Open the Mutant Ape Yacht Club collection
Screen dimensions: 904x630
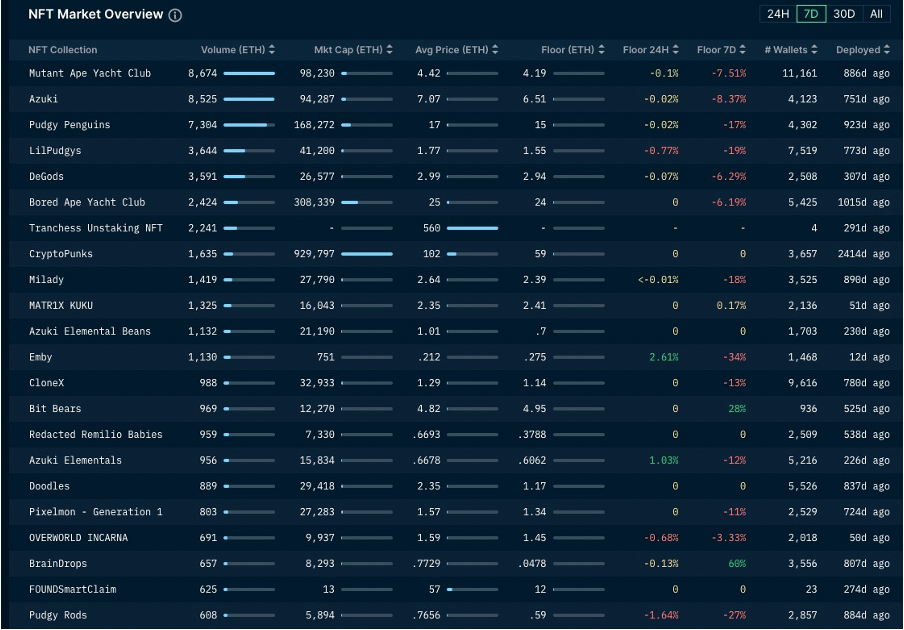[90, 73]
